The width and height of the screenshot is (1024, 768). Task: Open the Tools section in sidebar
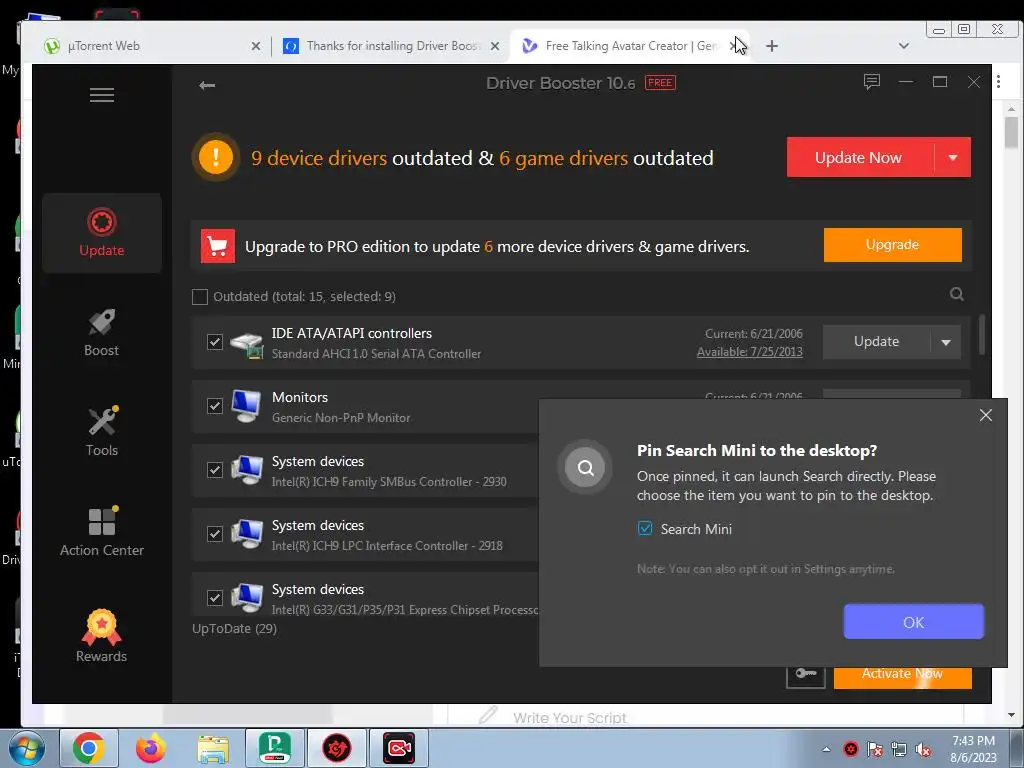tap(102, 432)
